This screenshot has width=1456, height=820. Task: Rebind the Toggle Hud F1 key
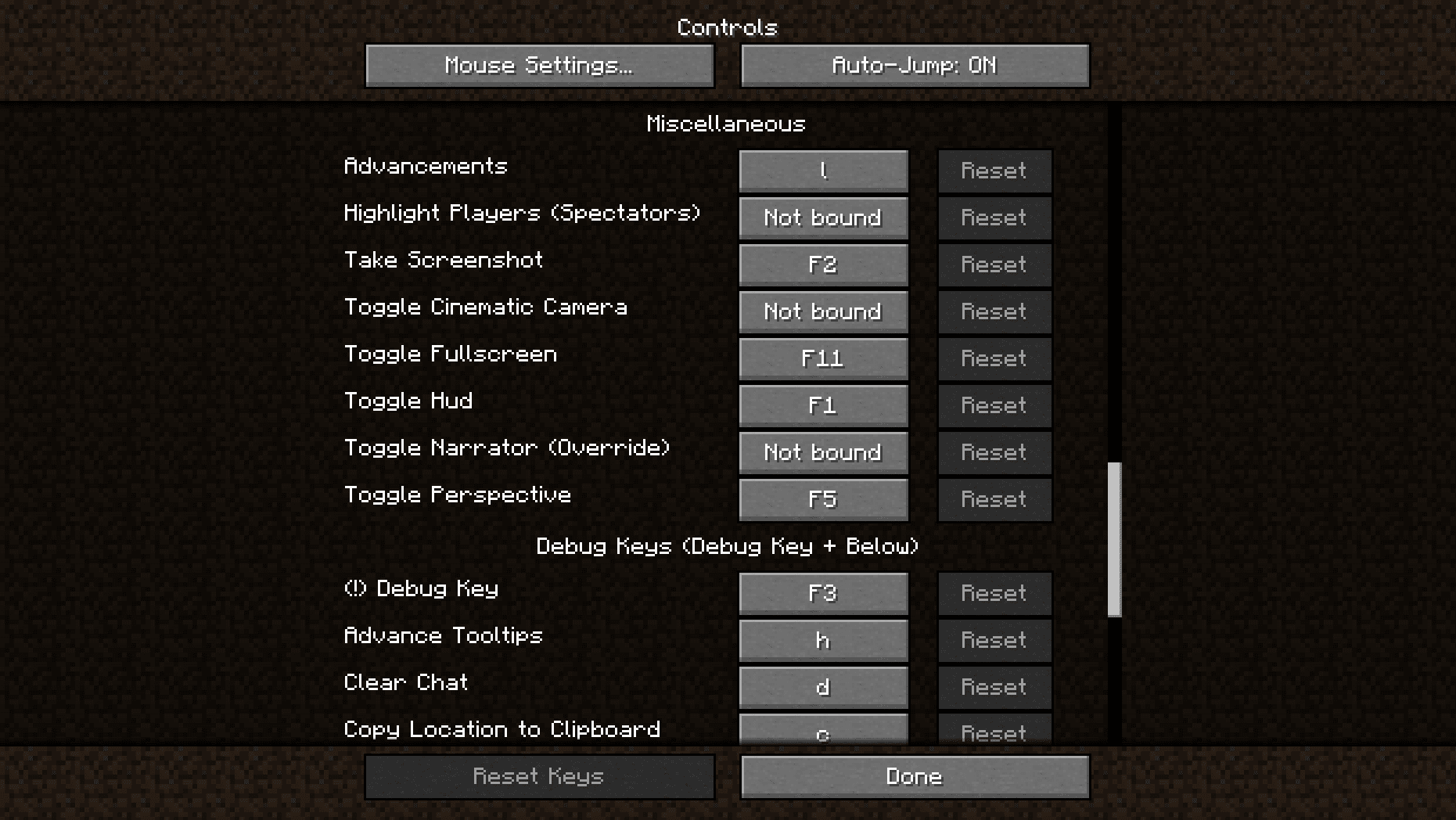823,405
